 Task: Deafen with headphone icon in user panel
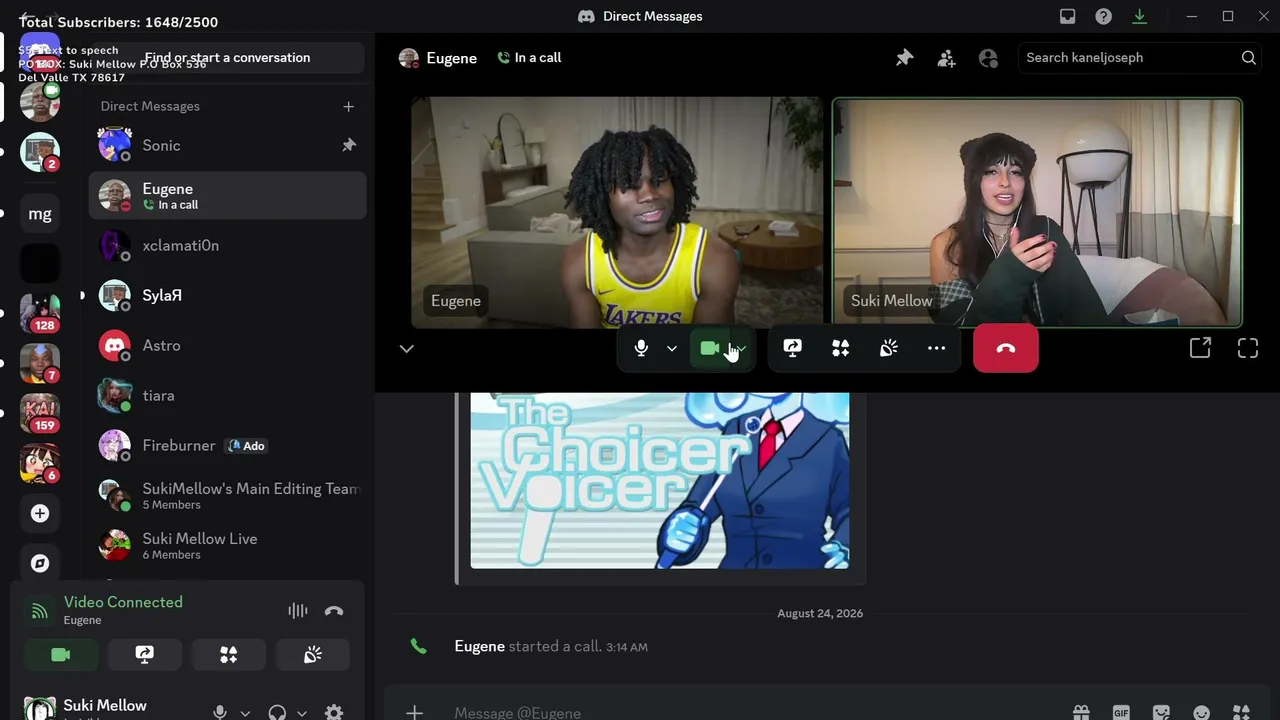277,712
